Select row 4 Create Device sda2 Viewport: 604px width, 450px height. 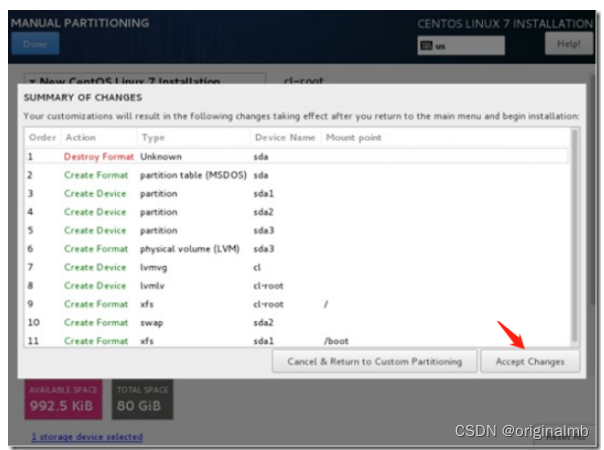297,212
